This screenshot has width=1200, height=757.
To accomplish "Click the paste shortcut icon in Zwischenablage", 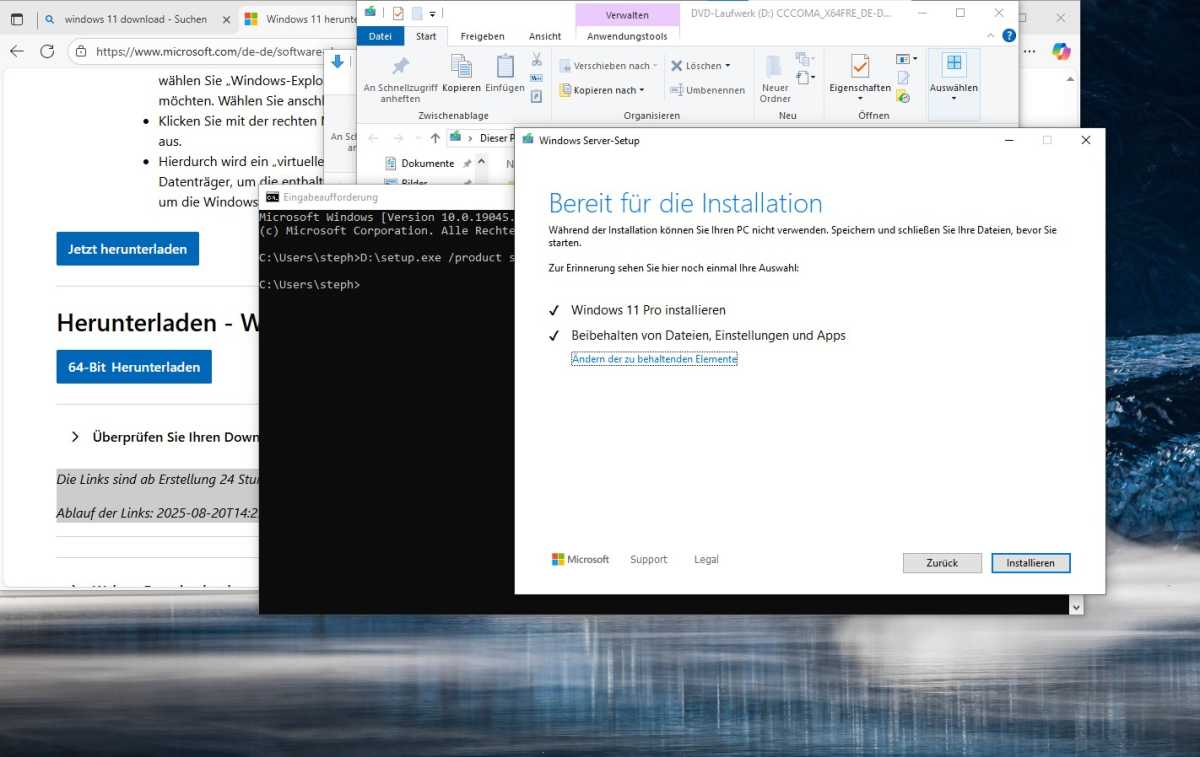I will [x=536, y=96].
